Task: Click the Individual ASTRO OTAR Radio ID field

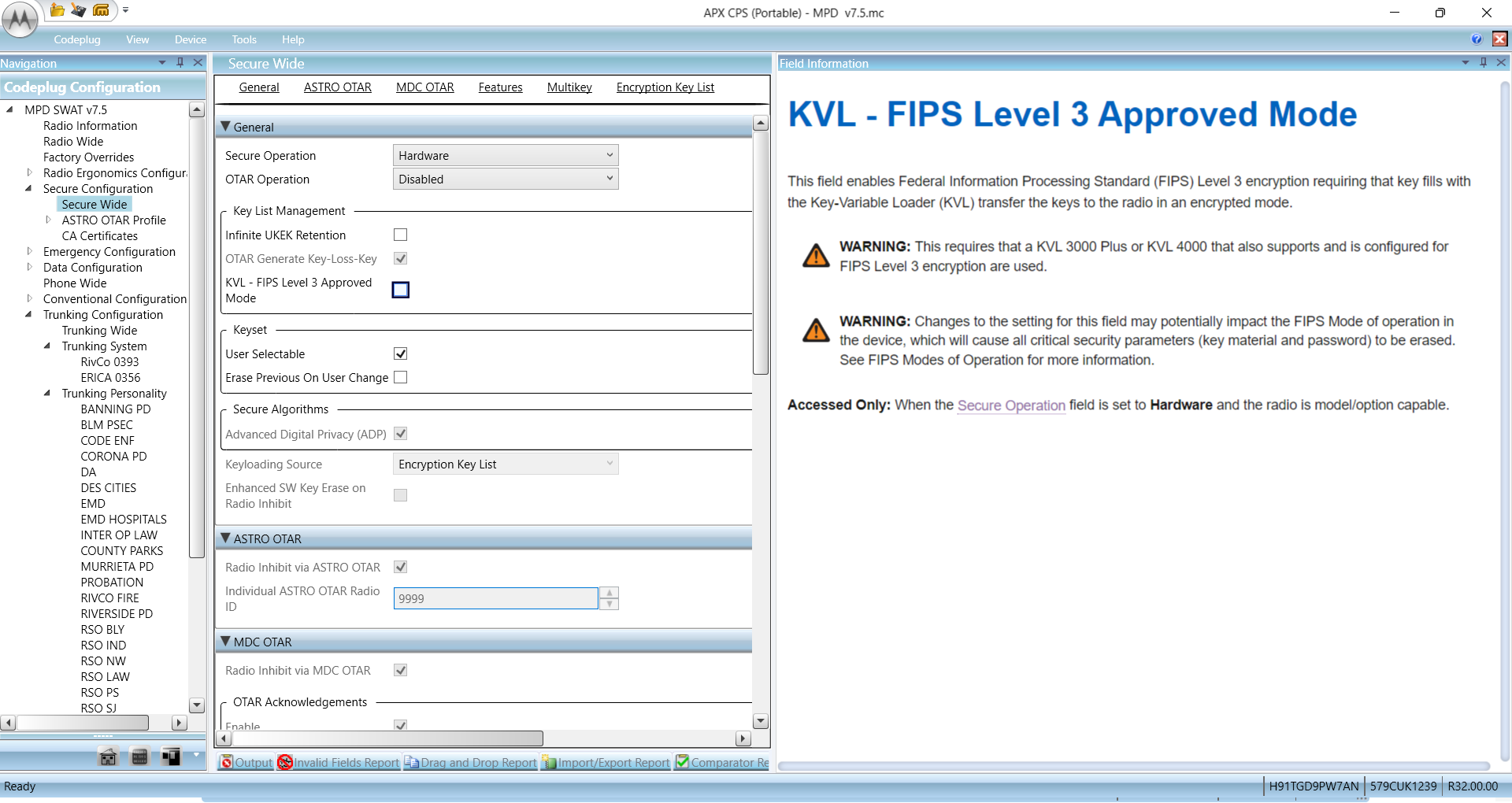Action: click(x=495, y=598)
